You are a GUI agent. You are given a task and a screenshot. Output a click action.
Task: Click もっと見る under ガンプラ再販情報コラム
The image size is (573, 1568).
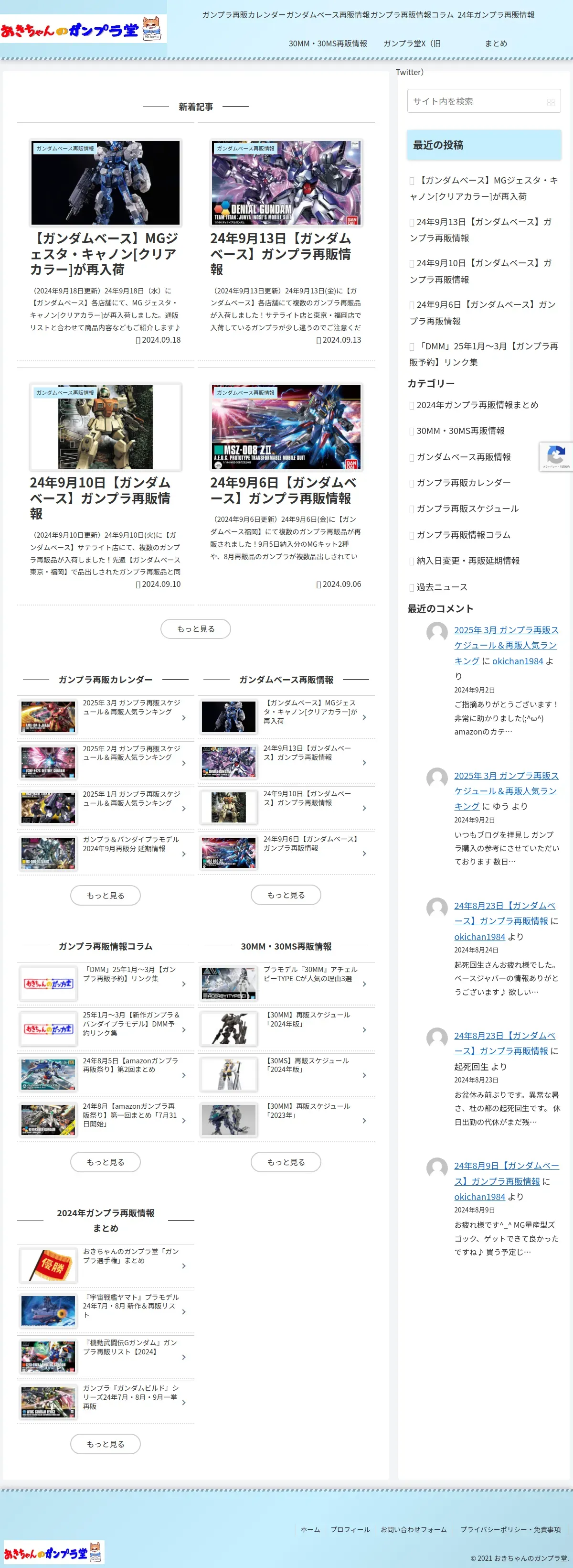tap(105, 1162)
